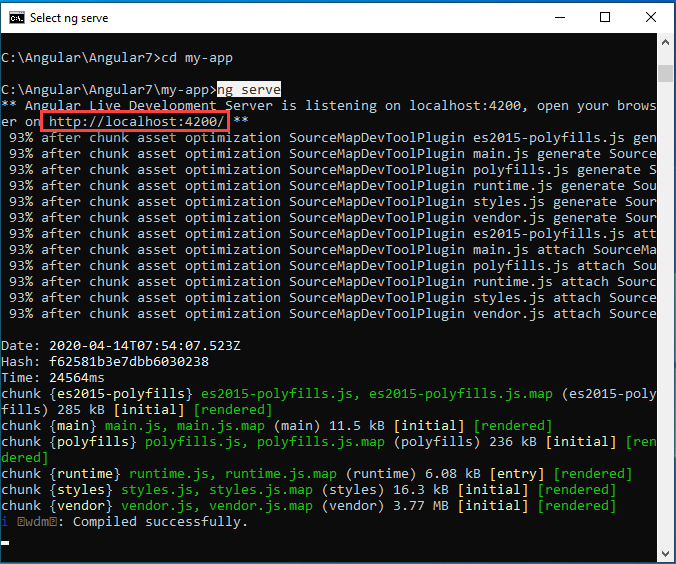Viewport: 676px width, 564px height.
Task: Click the 'Select ng serve' window title
Action: pyautogui.click(x=69, y=18)
